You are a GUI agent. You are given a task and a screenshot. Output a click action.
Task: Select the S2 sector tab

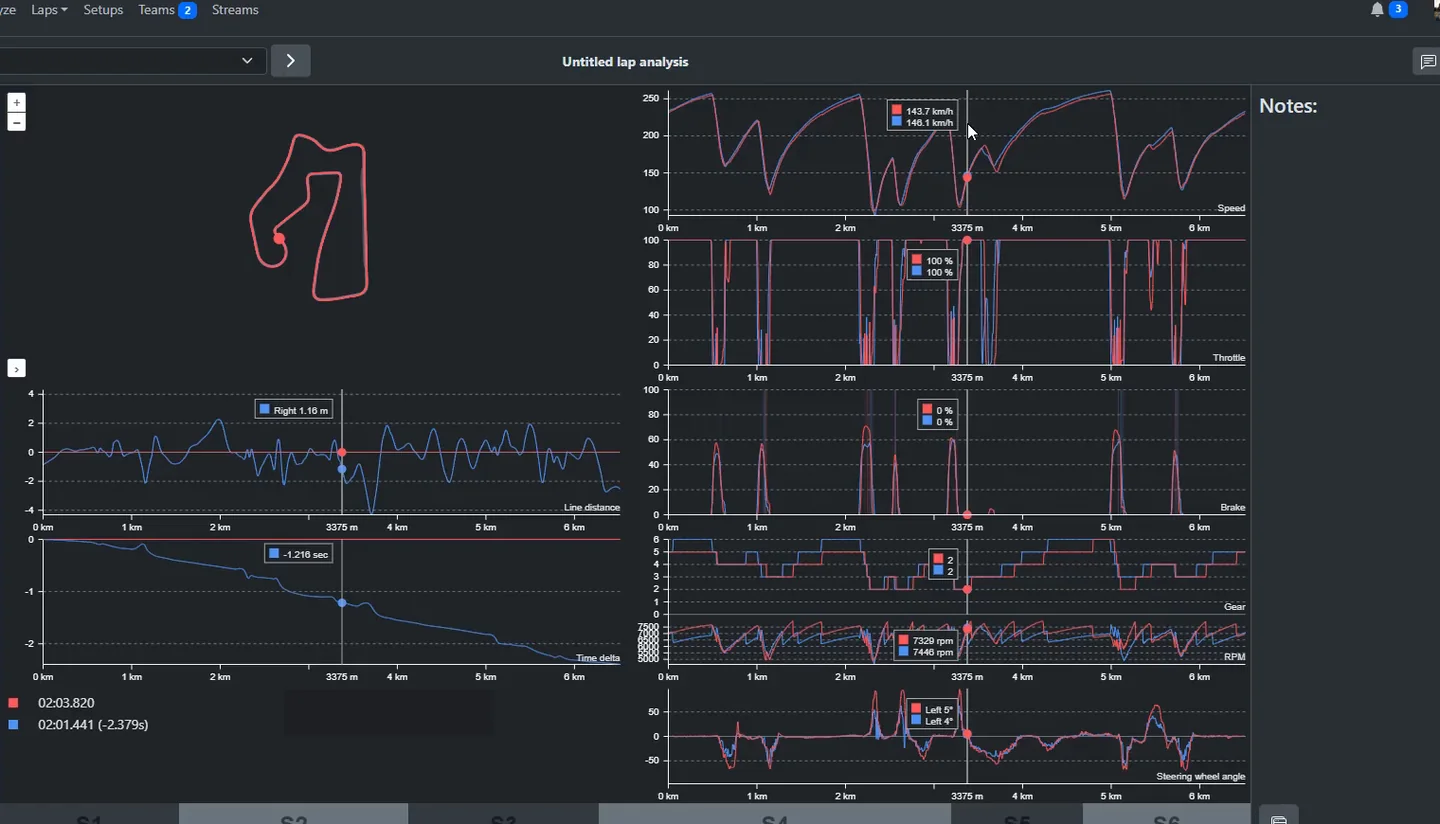click(293, 814)
